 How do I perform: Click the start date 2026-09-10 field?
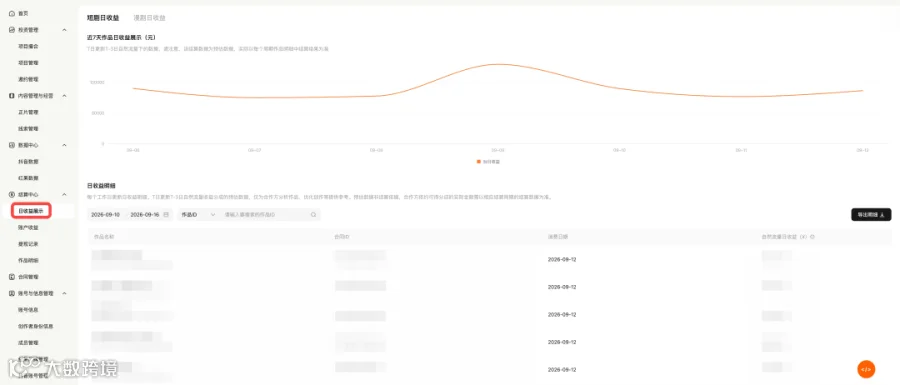point(105,215)
